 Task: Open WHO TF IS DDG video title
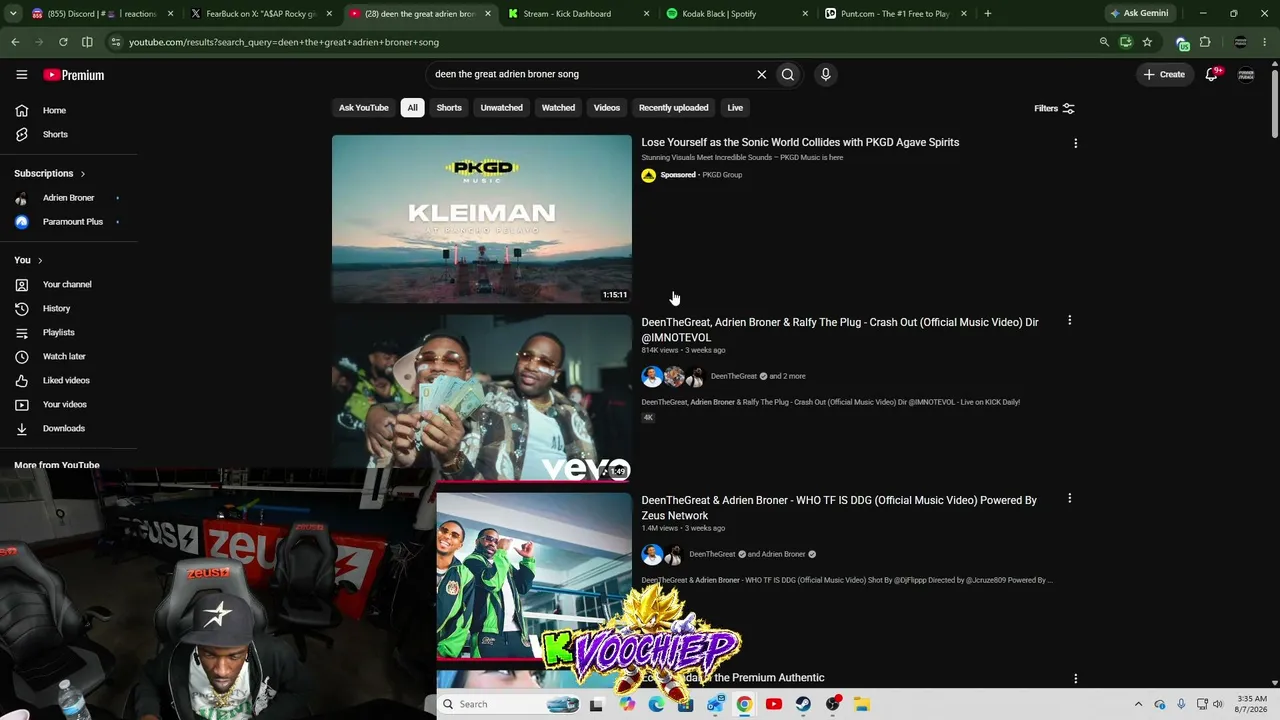(x=839, y=508)
